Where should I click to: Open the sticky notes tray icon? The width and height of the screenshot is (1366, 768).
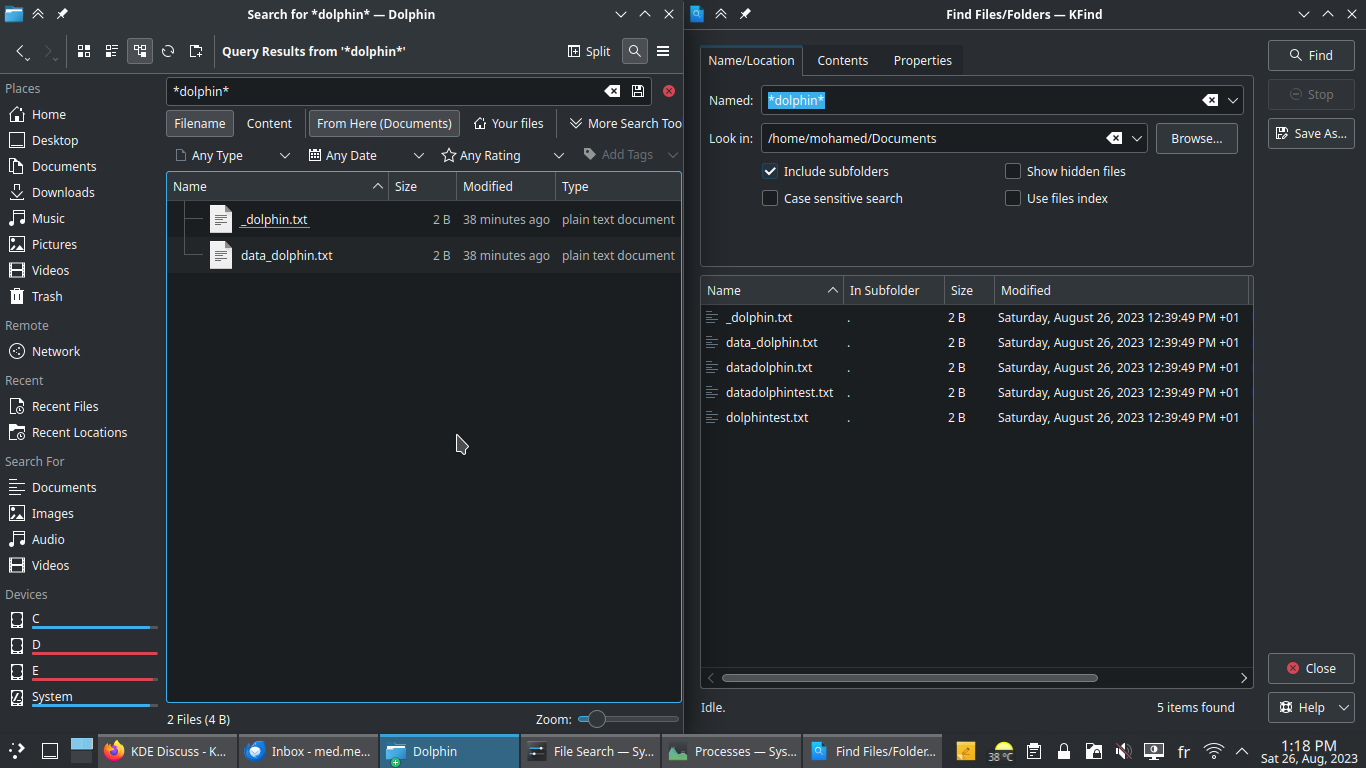tap(966, 751)
